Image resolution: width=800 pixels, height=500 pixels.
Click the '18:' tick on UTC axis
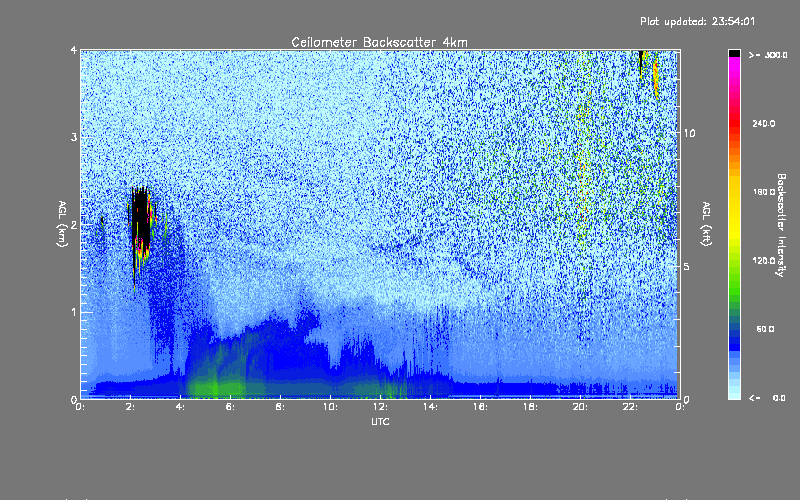pyautogui.click(x=530, y=407)
